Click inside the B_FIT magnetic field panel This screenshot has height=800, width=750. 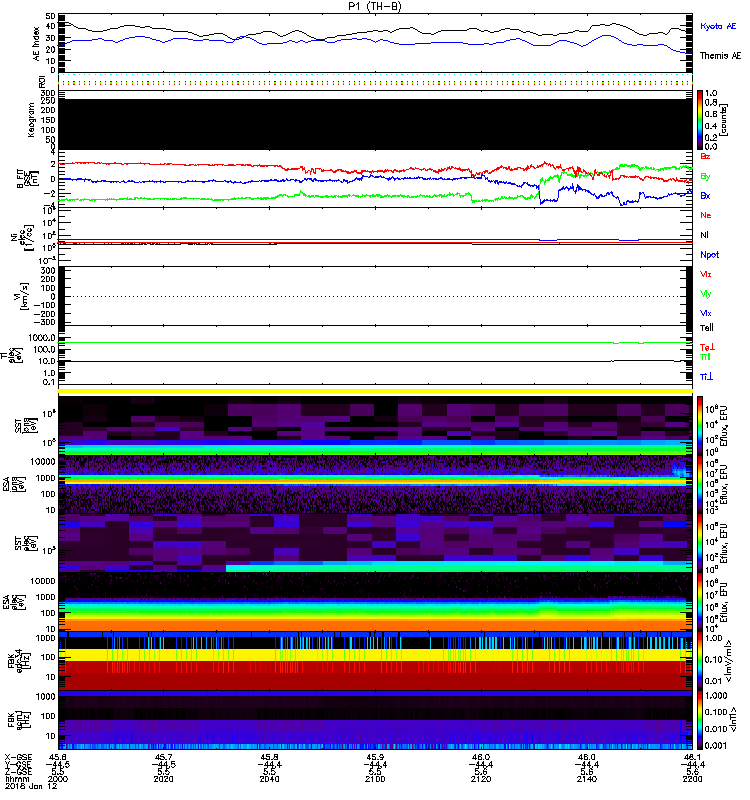click(375, 179)
